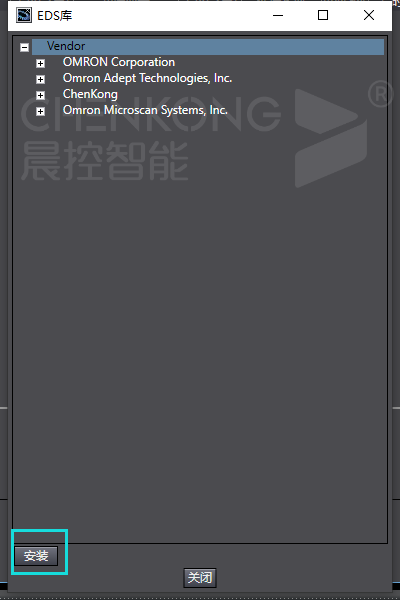The image size is (400, 600).
Task: Collapse the Vendor root node
Action: (x=24, y=47)
